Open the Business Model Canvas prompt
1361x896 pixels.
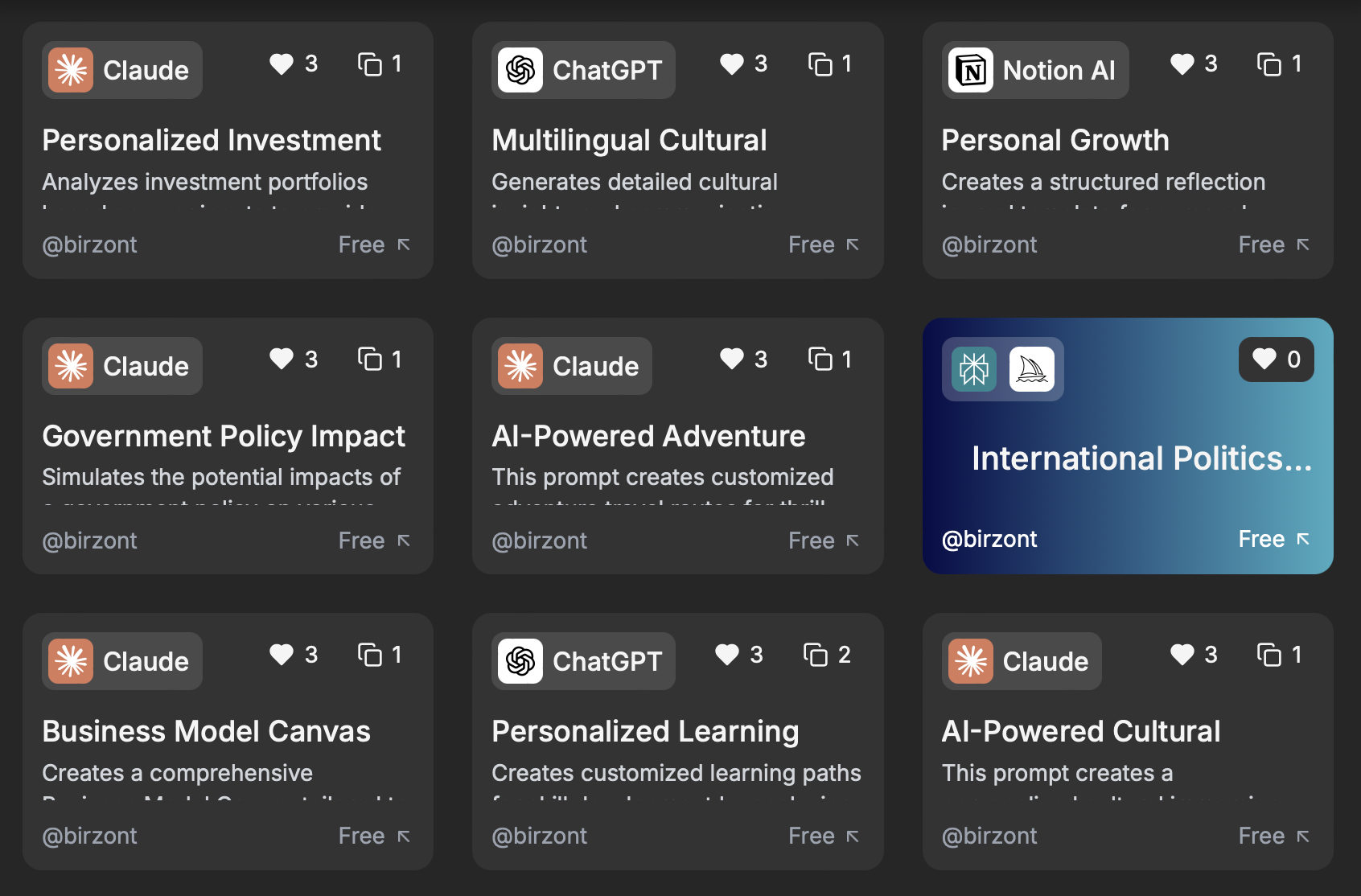pos(206,731)
